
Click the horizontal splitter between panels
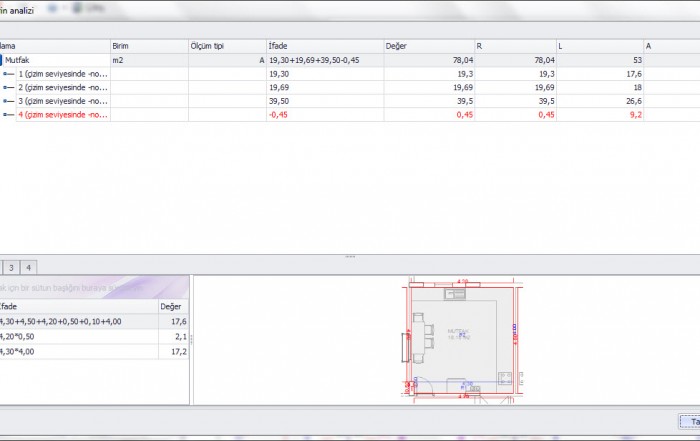350,256
